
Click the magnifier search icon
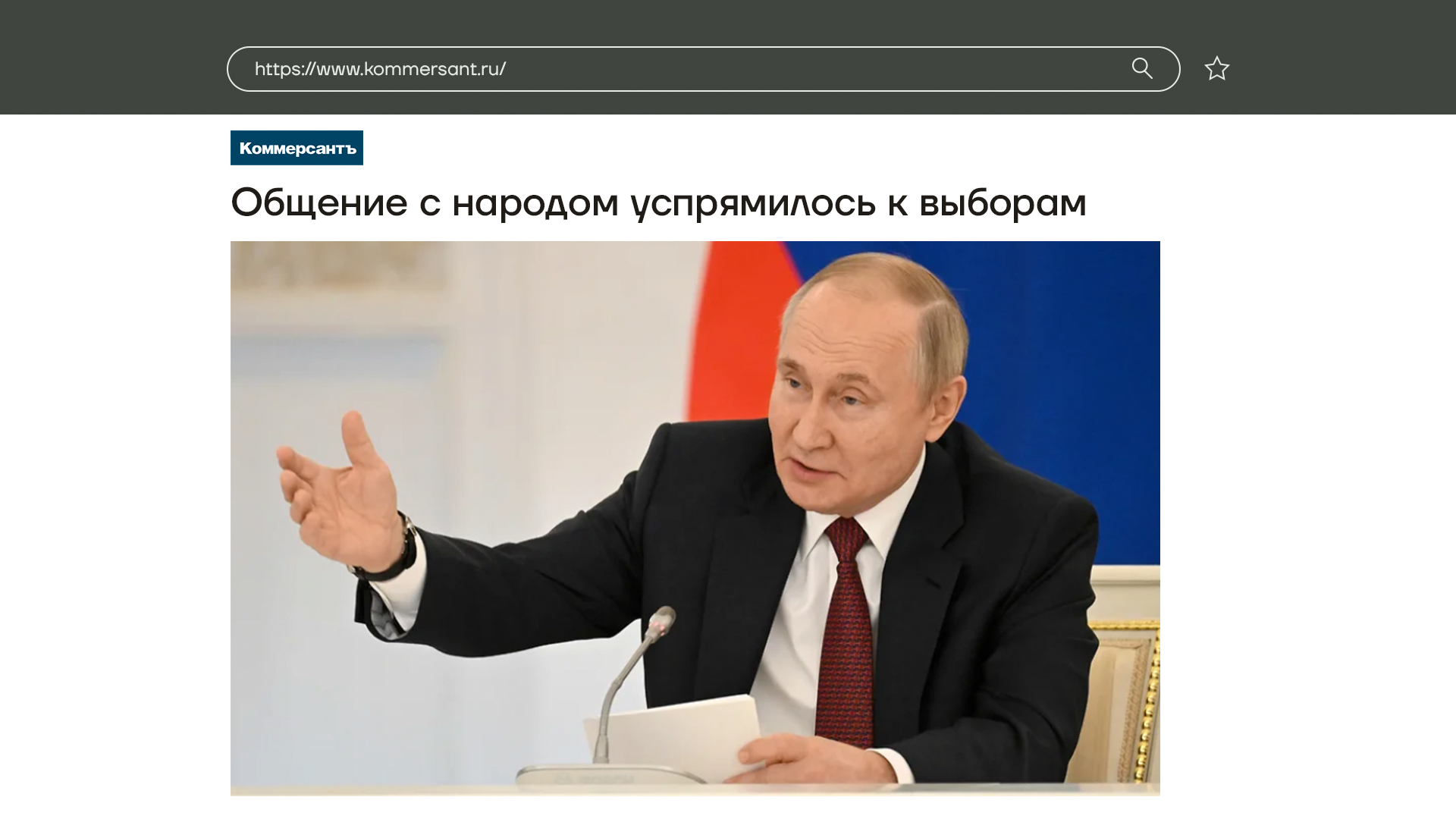[1142, 69]
